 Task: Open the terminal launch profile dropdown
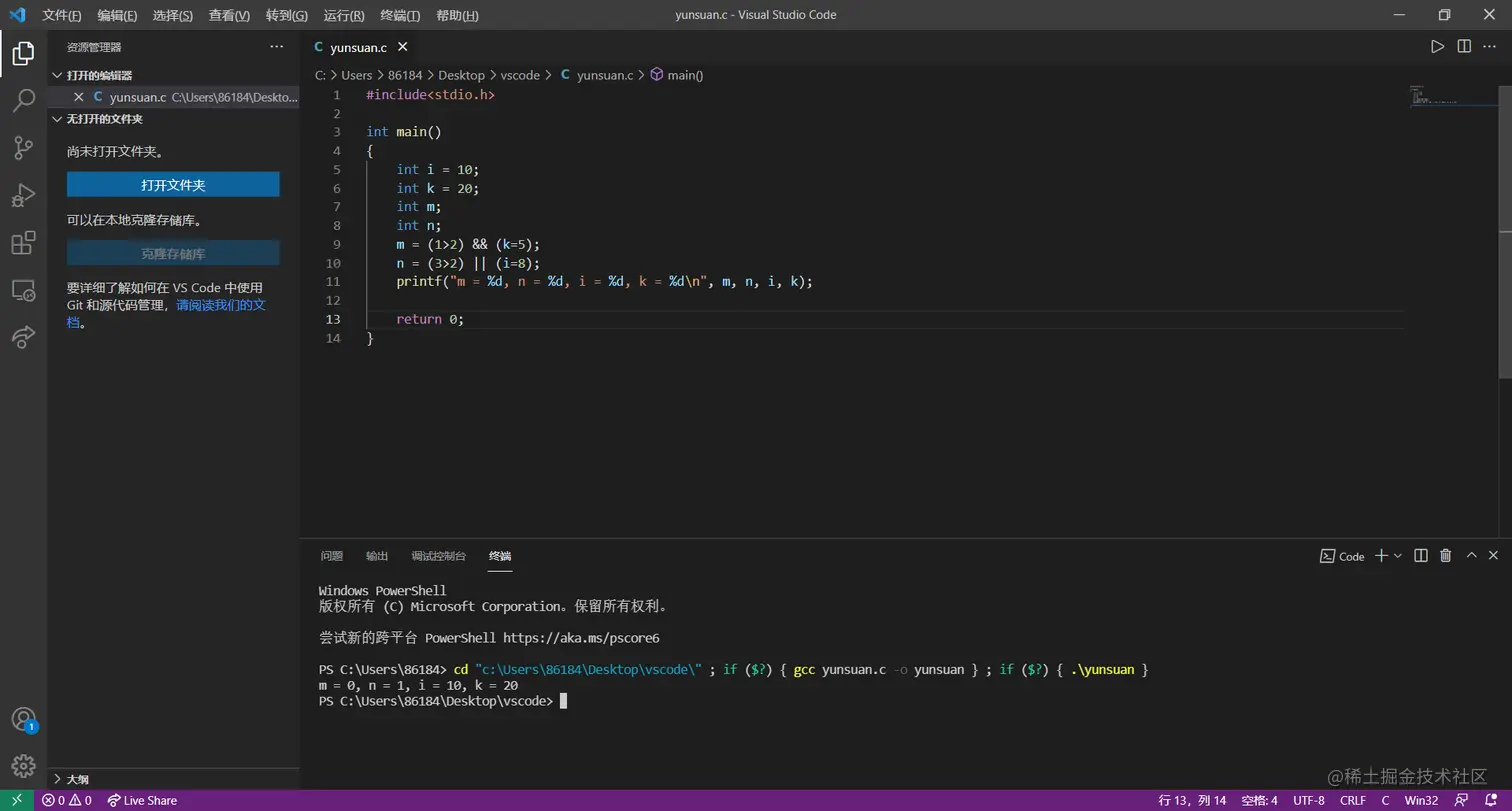click(x=1398, y=556)
